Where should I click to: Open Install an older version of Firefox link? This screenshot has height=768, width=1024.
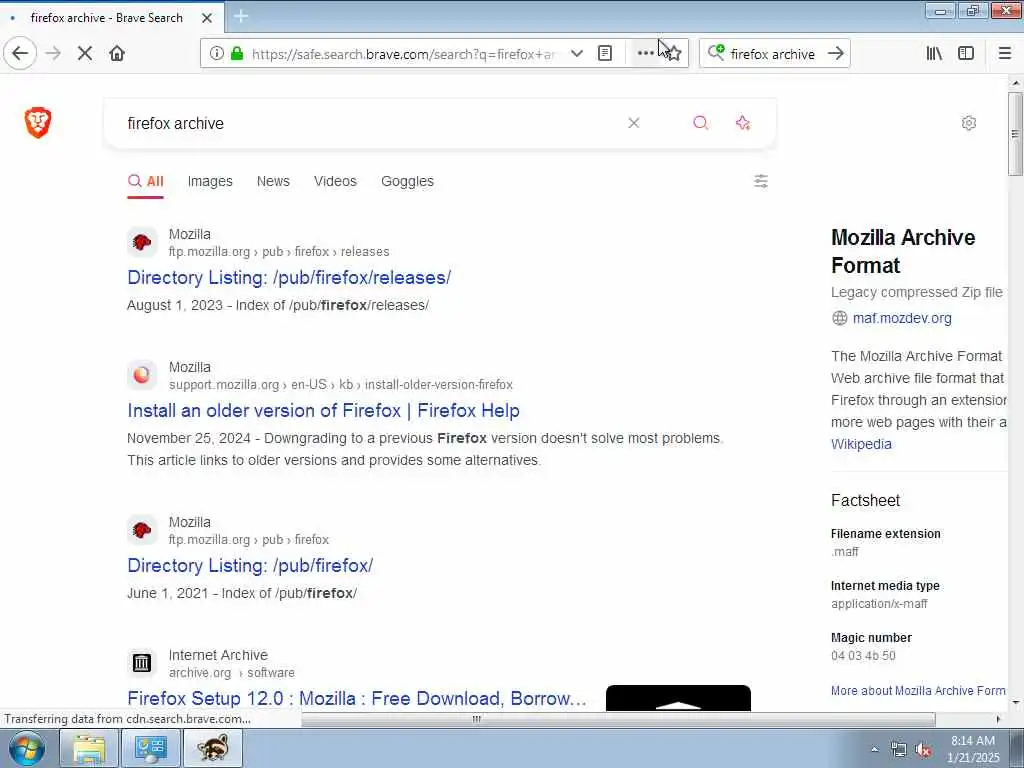point(323,411)
